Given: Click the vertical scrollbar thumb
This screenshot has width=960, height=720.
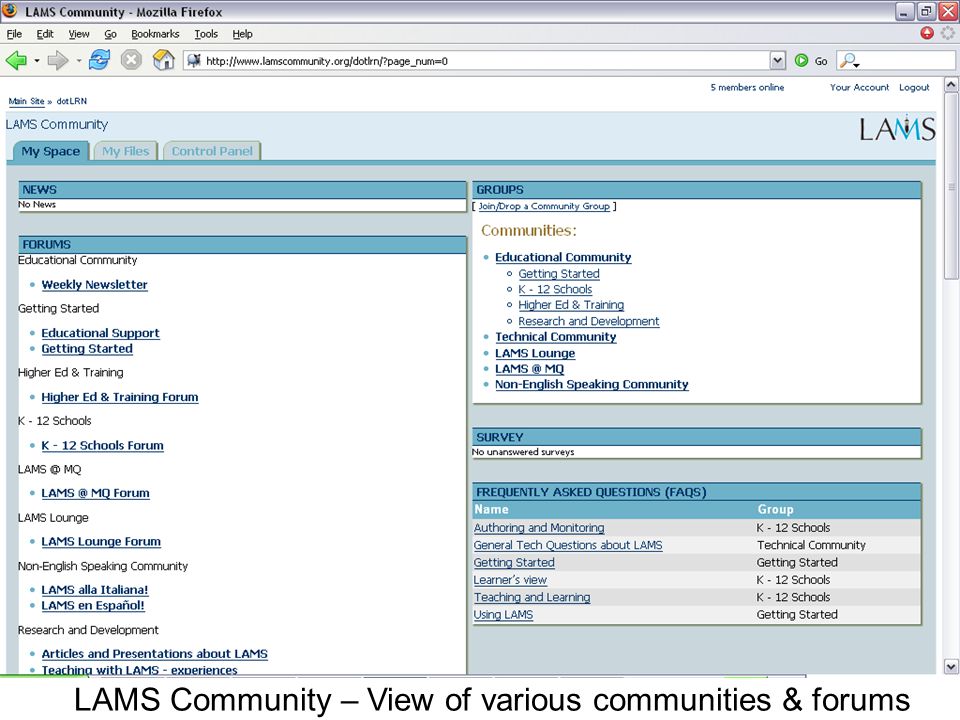Looking at the screenshot, I should pos(951,186).
